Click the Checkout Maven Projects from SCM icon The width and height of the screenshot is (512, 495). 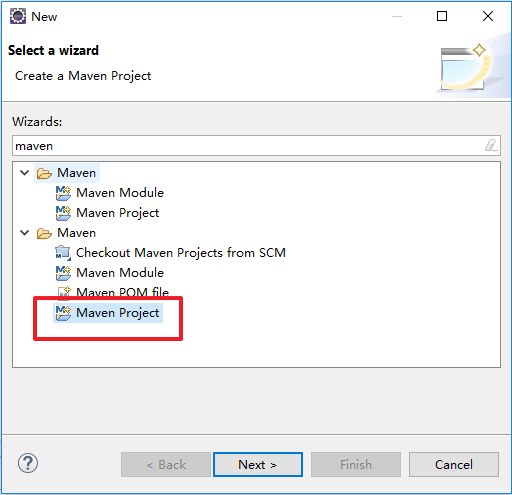coord(63,253)
